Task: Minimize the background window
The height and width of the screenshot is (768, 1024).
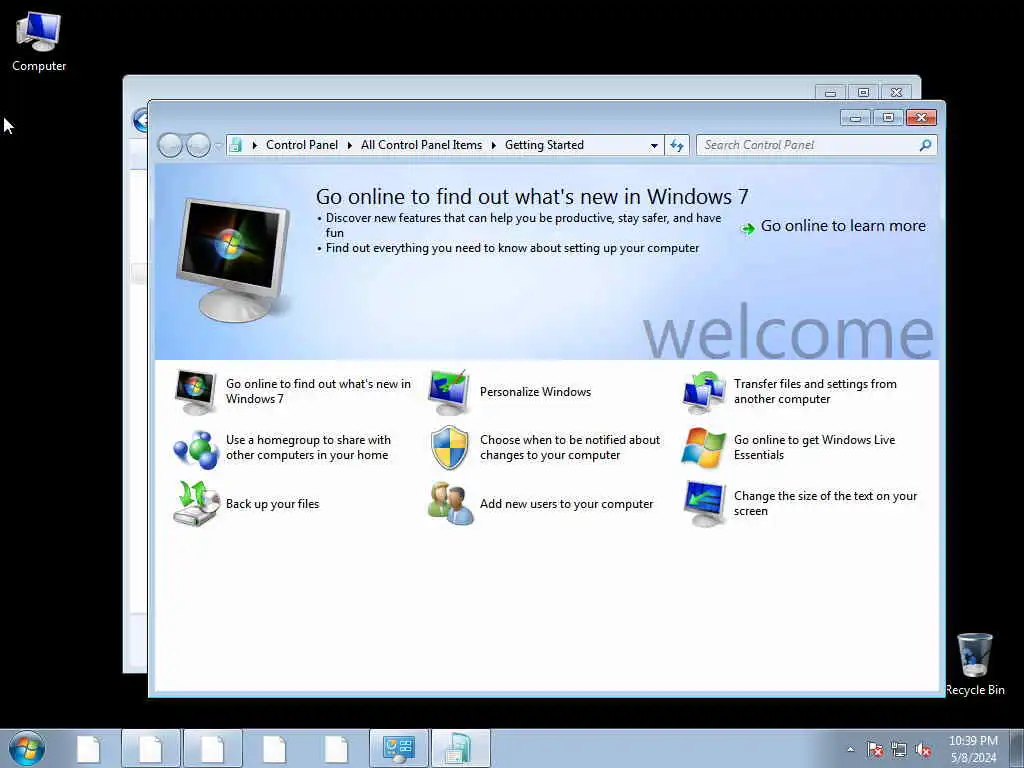Action: tap(830, 93)
